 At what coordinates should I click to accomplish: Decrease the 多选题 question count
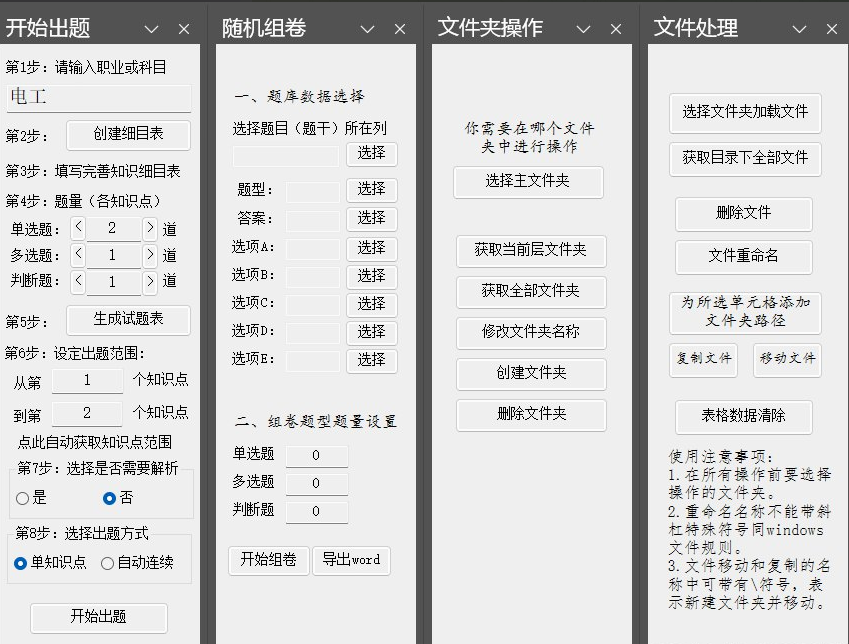[x=80, y=254]
